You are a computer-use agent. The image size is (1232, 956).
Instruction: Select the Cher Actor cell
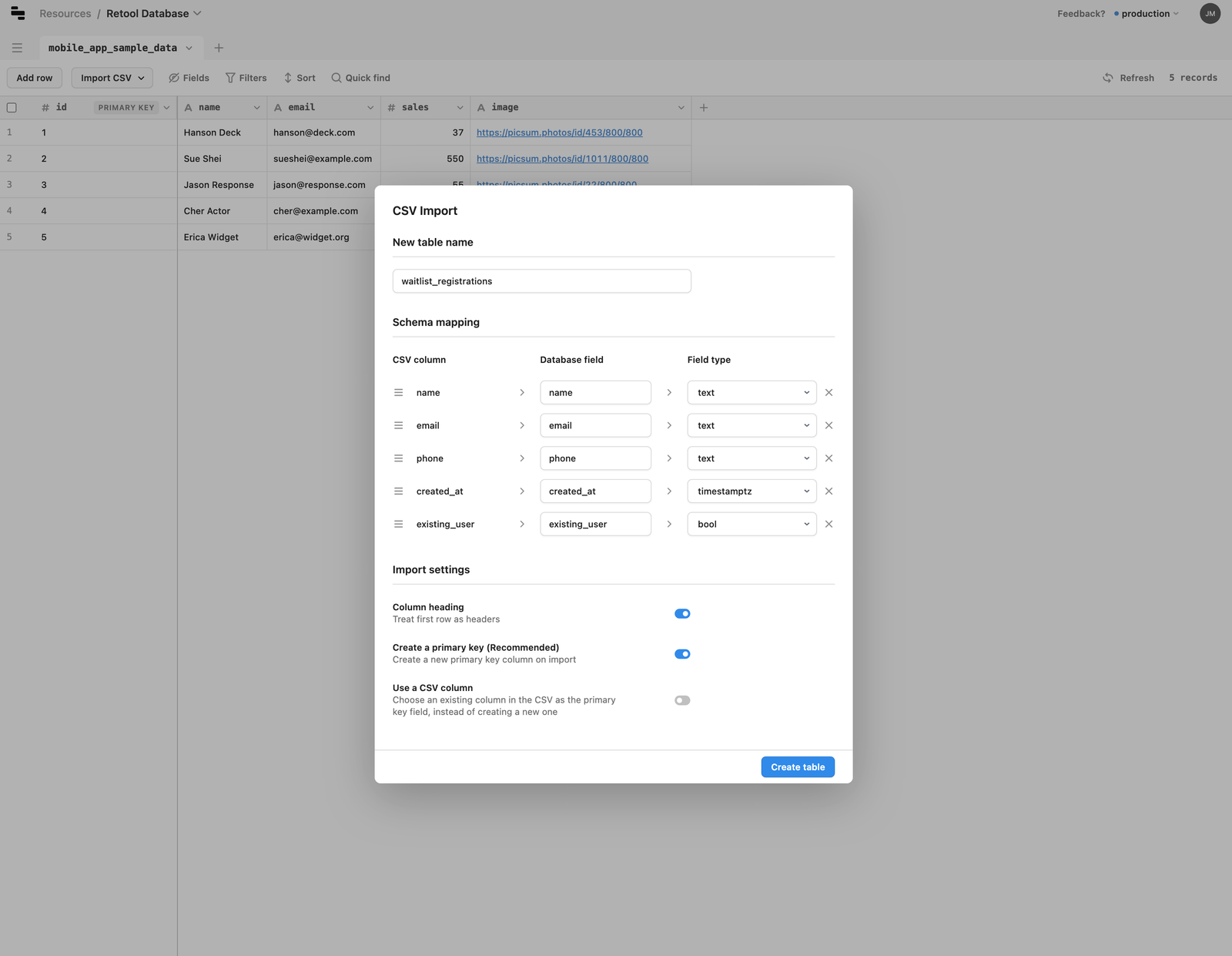pyautogui.click(x=222, y=211)
